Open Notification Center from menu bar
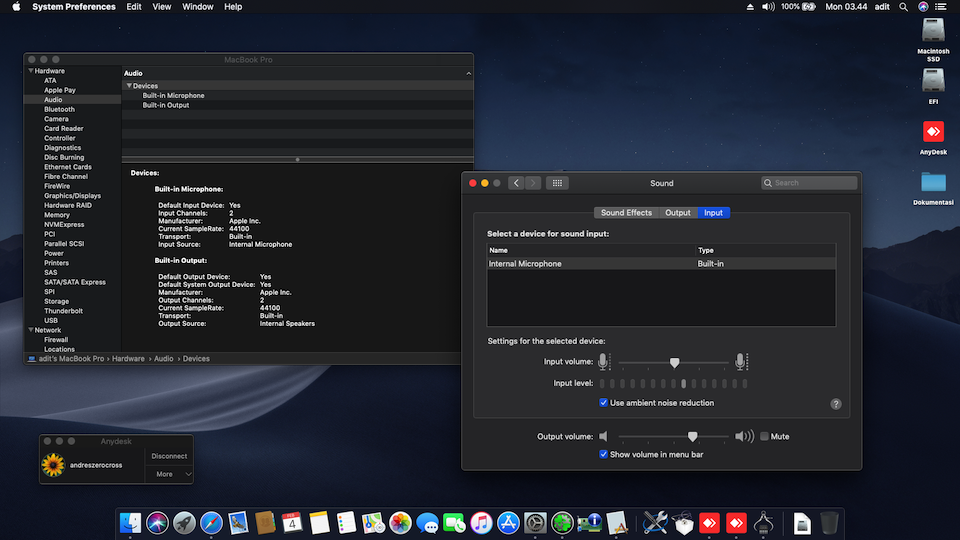Viewport: 960px width, 540px height. (x=941, y=7)
